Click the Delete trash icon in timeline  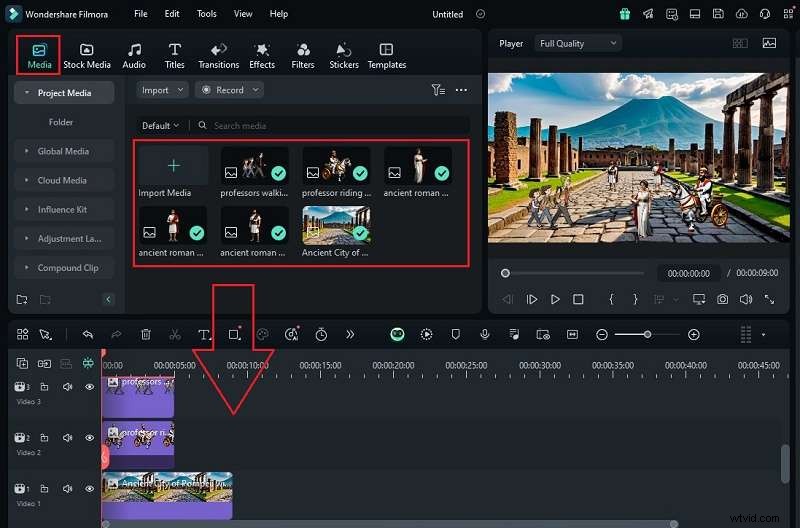point(146,334)
